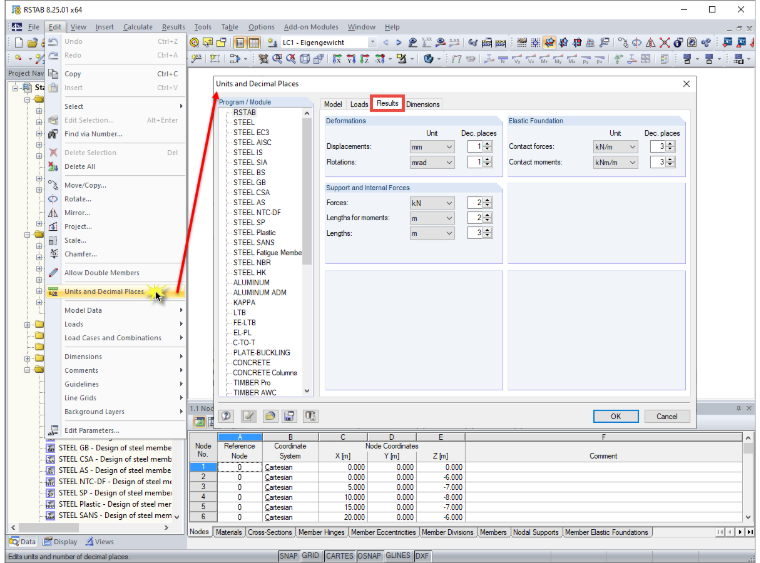Image resolution: width=760 pixels, height=563 pixels.
Task: Switch to Loads tab in Units dialog
Action: tap(359, 104)
